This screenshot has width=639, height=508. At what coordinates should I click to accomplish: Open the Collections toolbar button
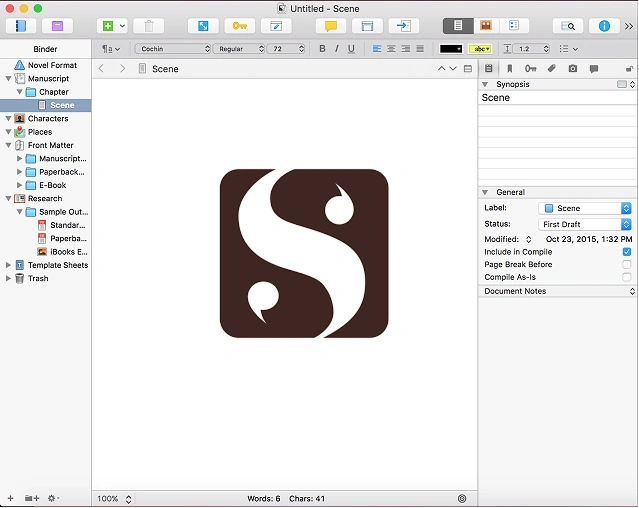click(57, 26)
